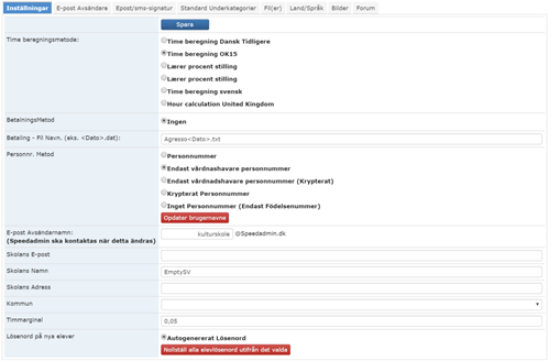Select Time beregning OK15 option
This screenshot has width=553, height=364.
(x=164, y=53)
